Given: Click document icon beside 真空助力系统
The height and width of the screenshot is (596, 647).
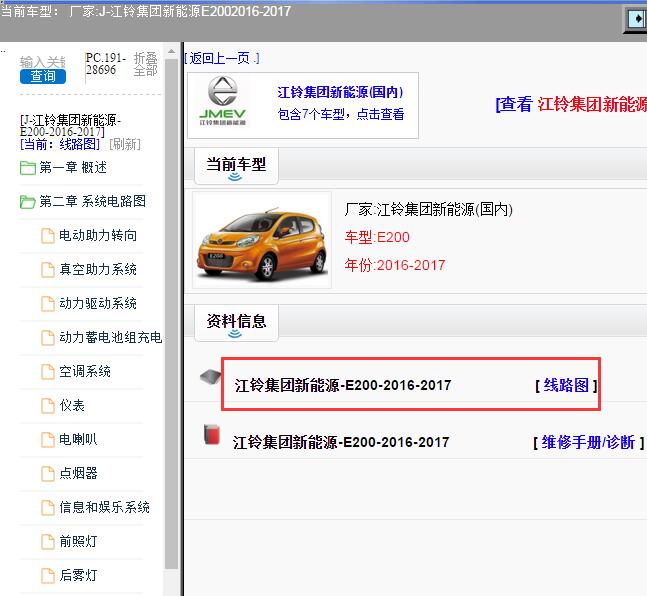Looking at the screenshot, I should [47, 270].
